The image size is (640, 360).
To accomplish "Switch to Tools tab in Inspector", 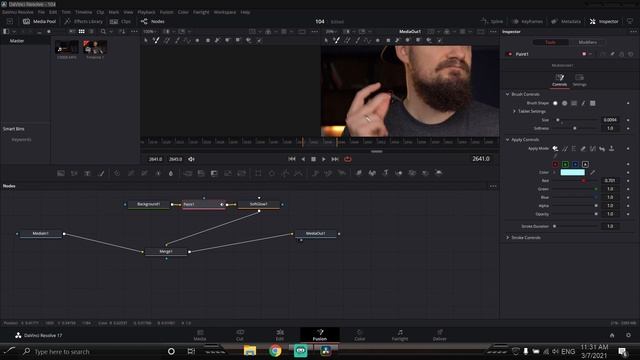I will point(551,42).
